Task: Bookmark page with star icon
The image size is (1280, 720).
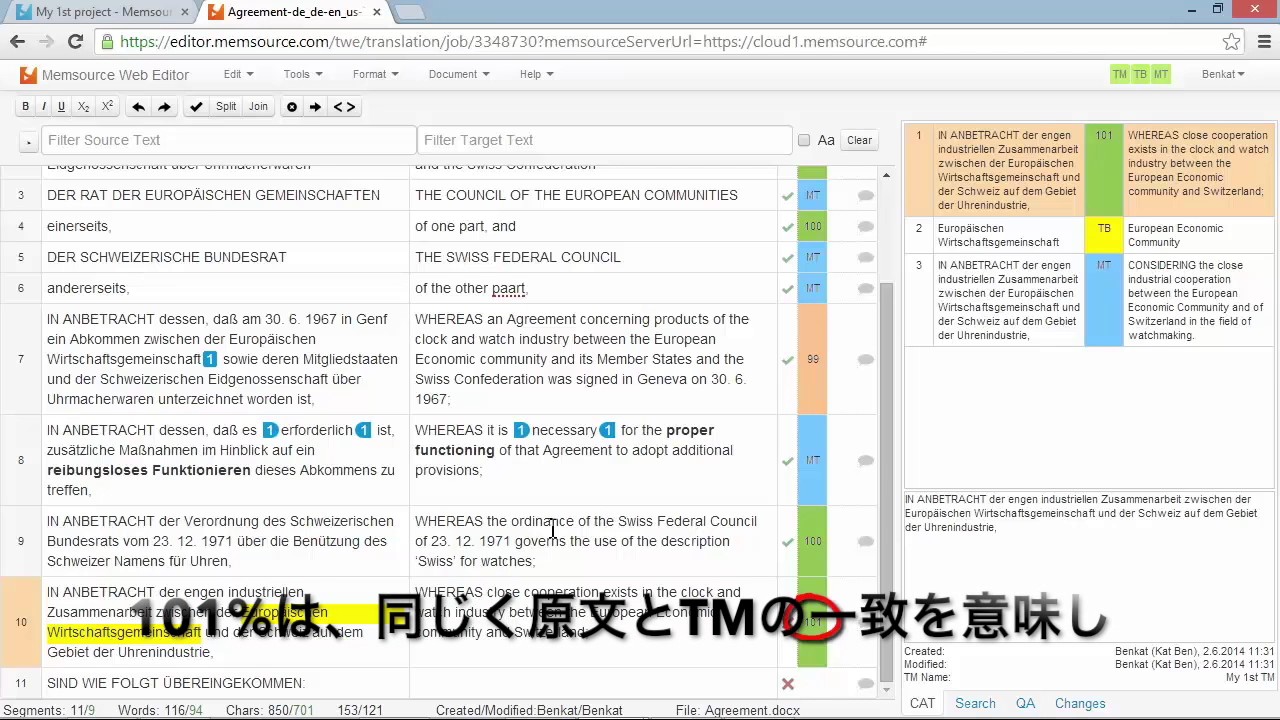Action: (1231, 42)
